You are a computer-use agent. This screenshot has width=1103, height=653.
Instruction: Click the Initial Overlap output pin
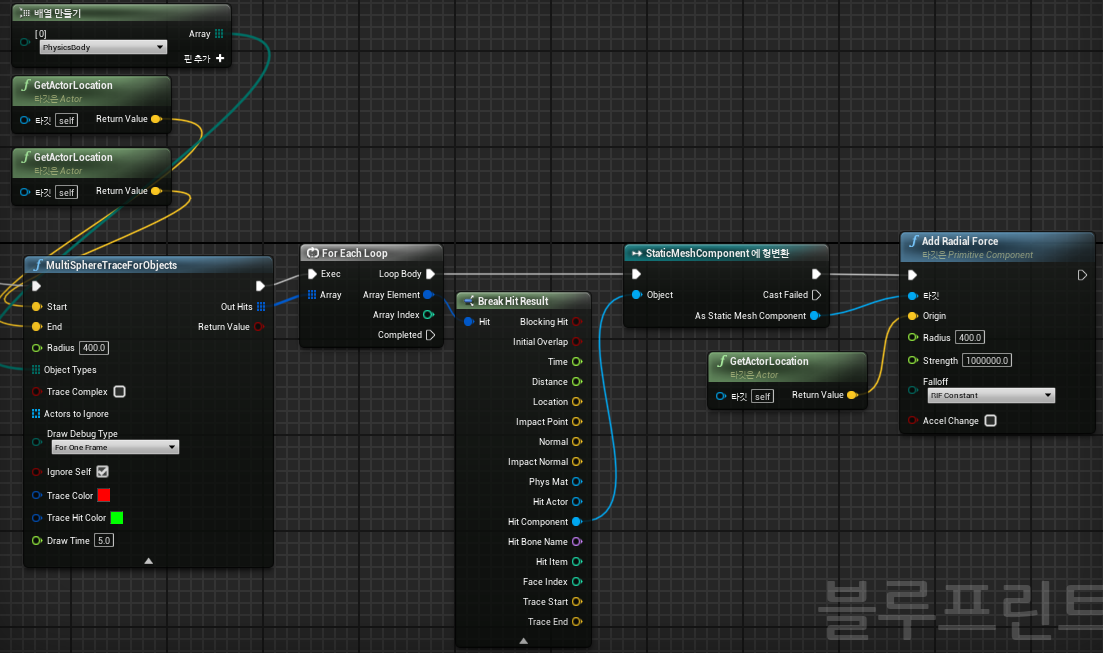577,341
